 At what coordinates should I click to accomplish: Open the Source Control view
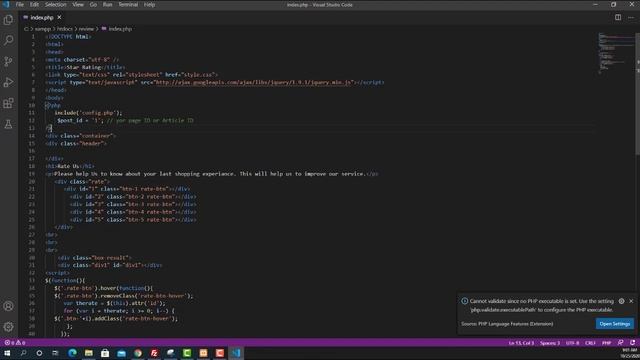[8, 61]
